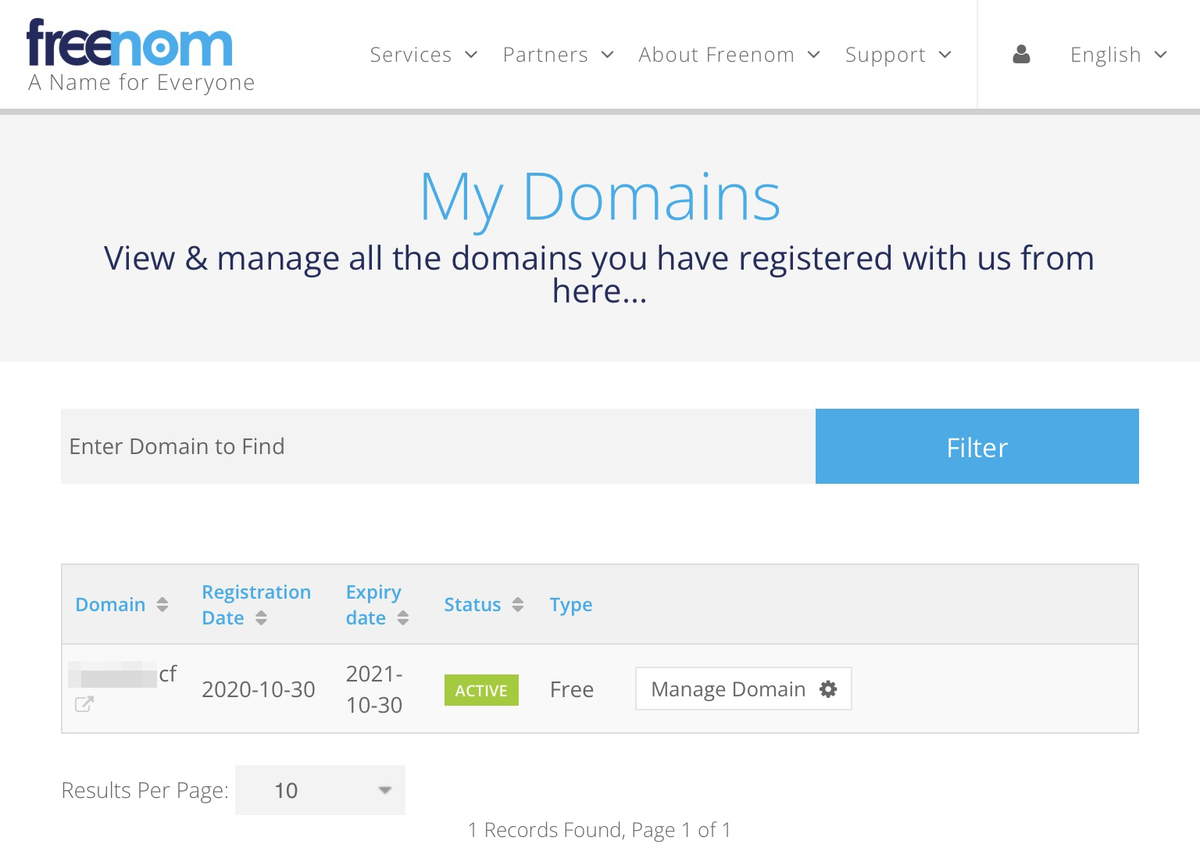Open the About Freenom menu

[729, 55]
